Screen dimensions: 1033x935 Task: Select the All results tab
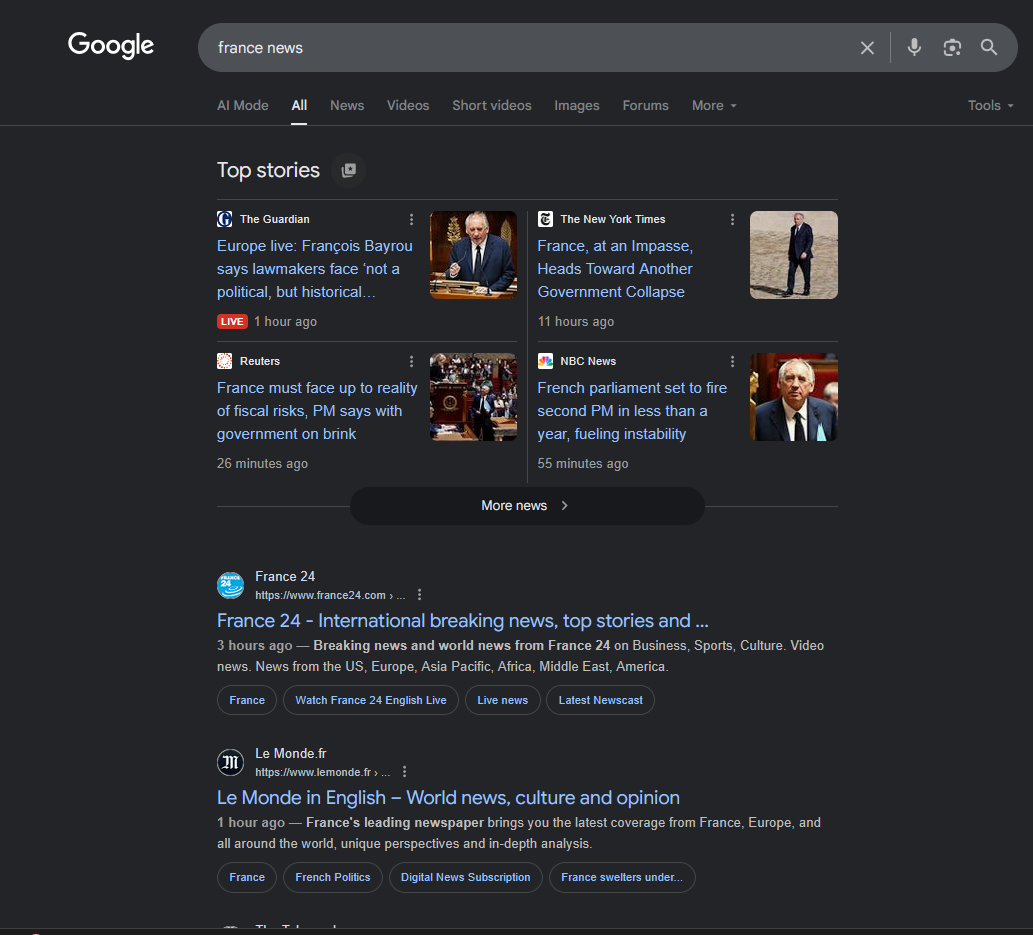click(299, 105)
